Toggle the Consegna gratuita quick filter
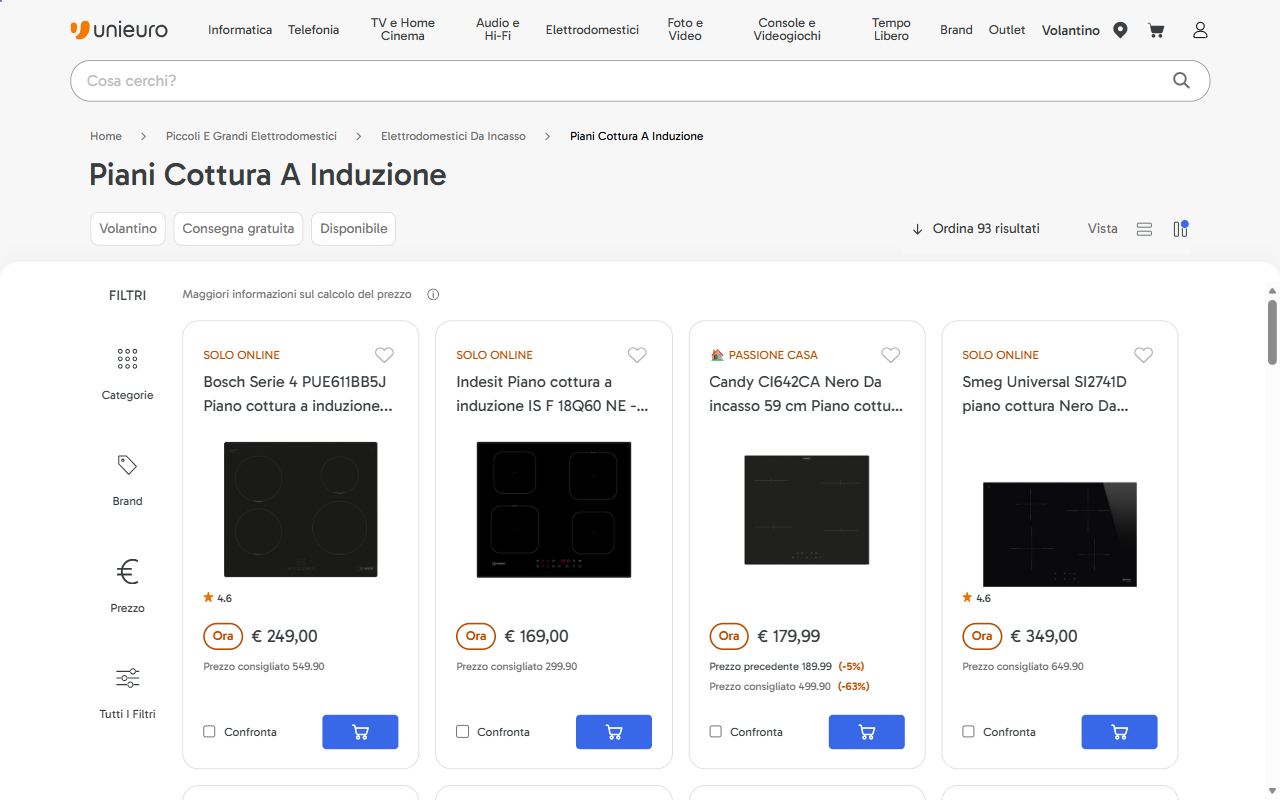 pyautogui.click(x=238, y=228)
